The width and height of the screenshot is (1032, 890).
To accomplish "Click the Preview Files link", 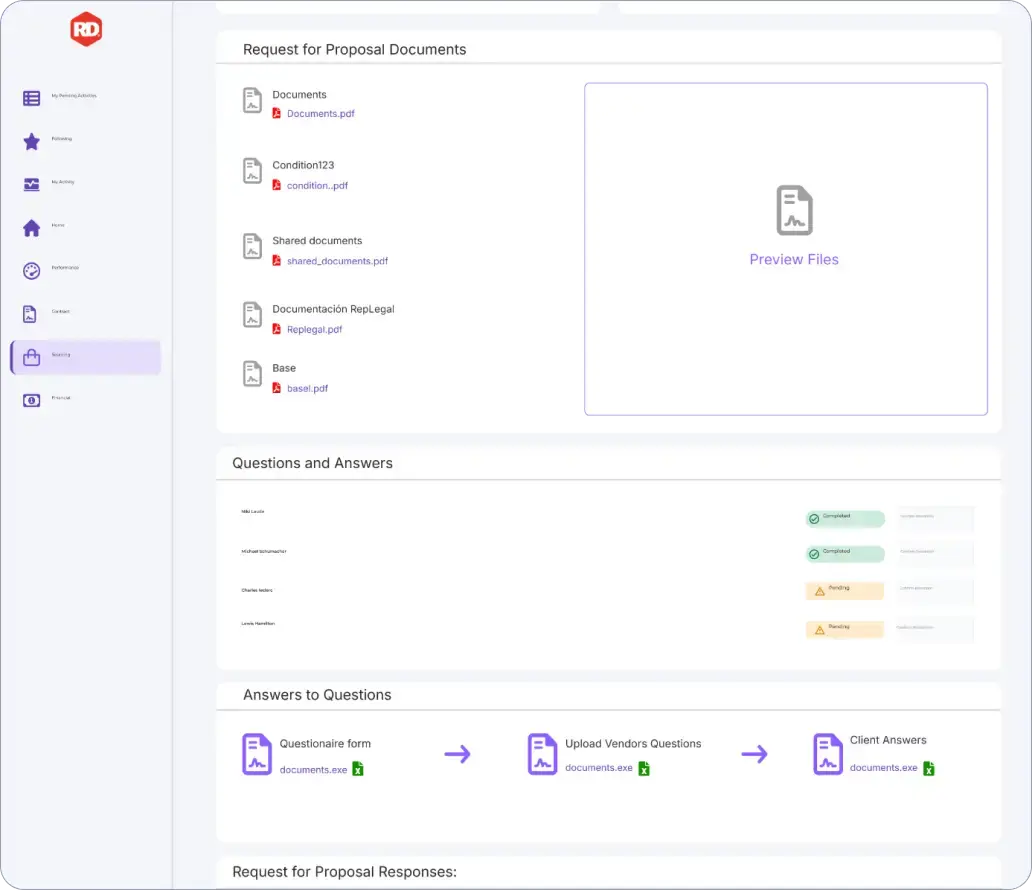I will click(794, 259).
